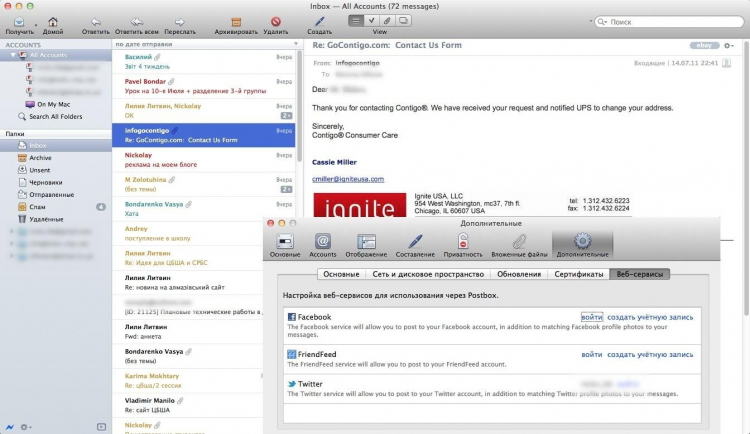
Task: Click the Удалить delete icon
Action: [276, 22]
